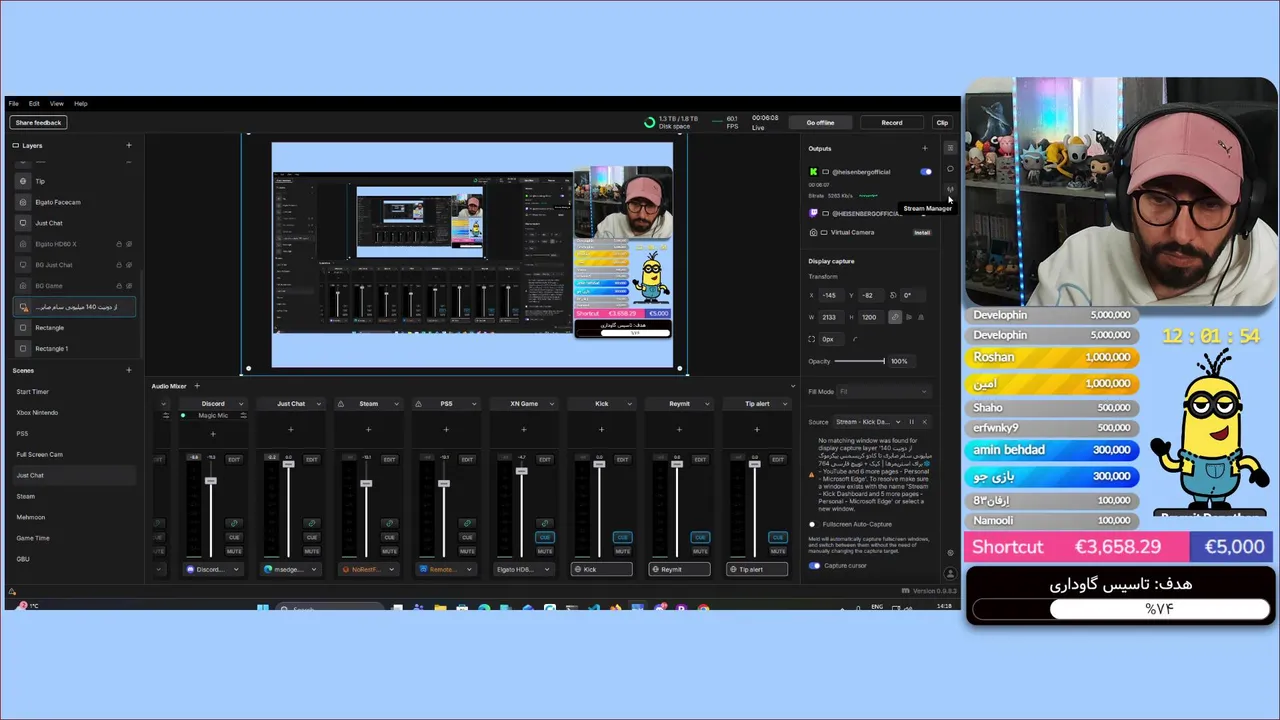Start recording with the Record button
The width and height of the screenshot is (1280, 720).
coord(891,123)
